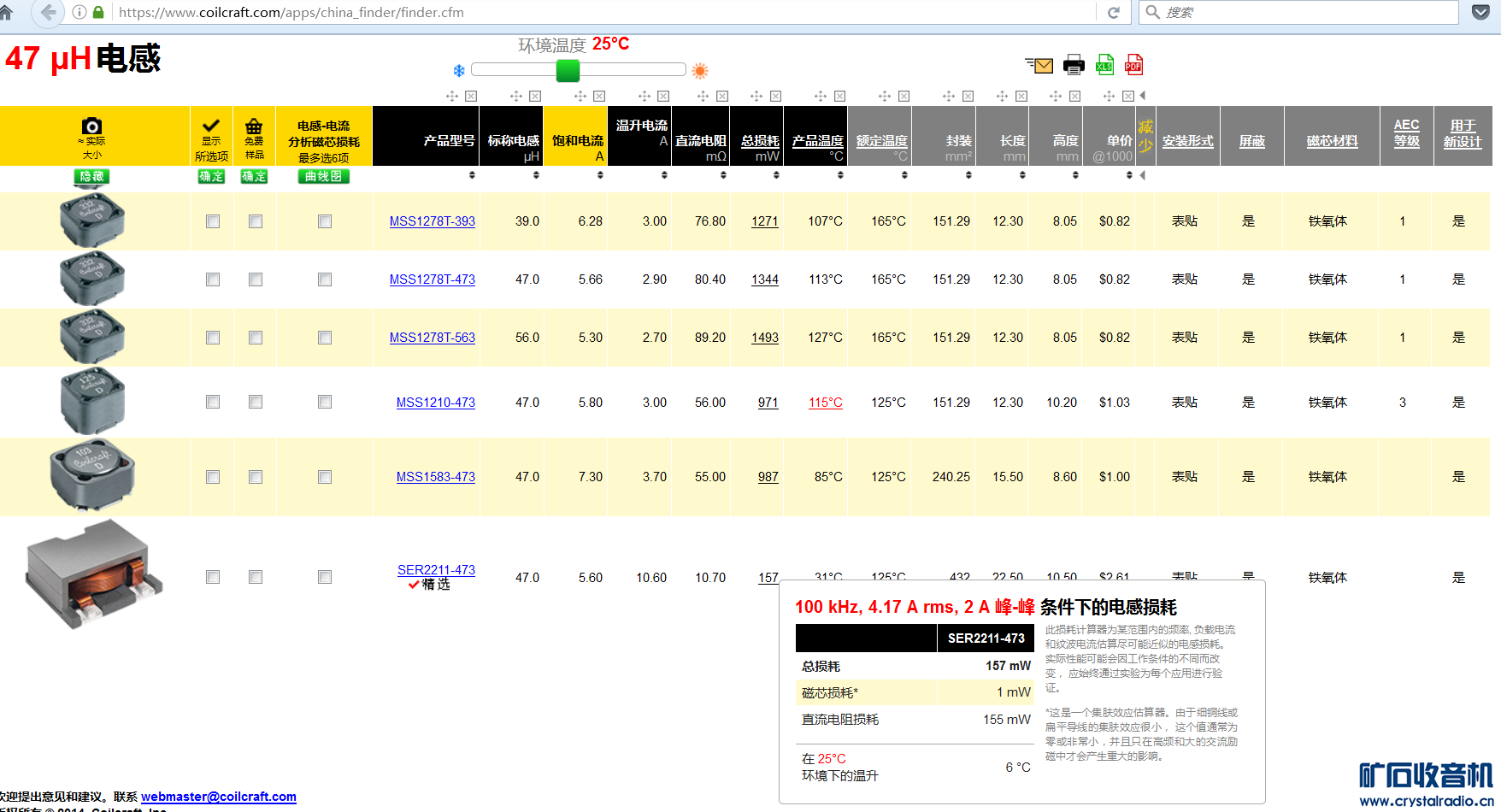
Task: Click the move handle above 单价 column
Action: tap(1110, 96)
